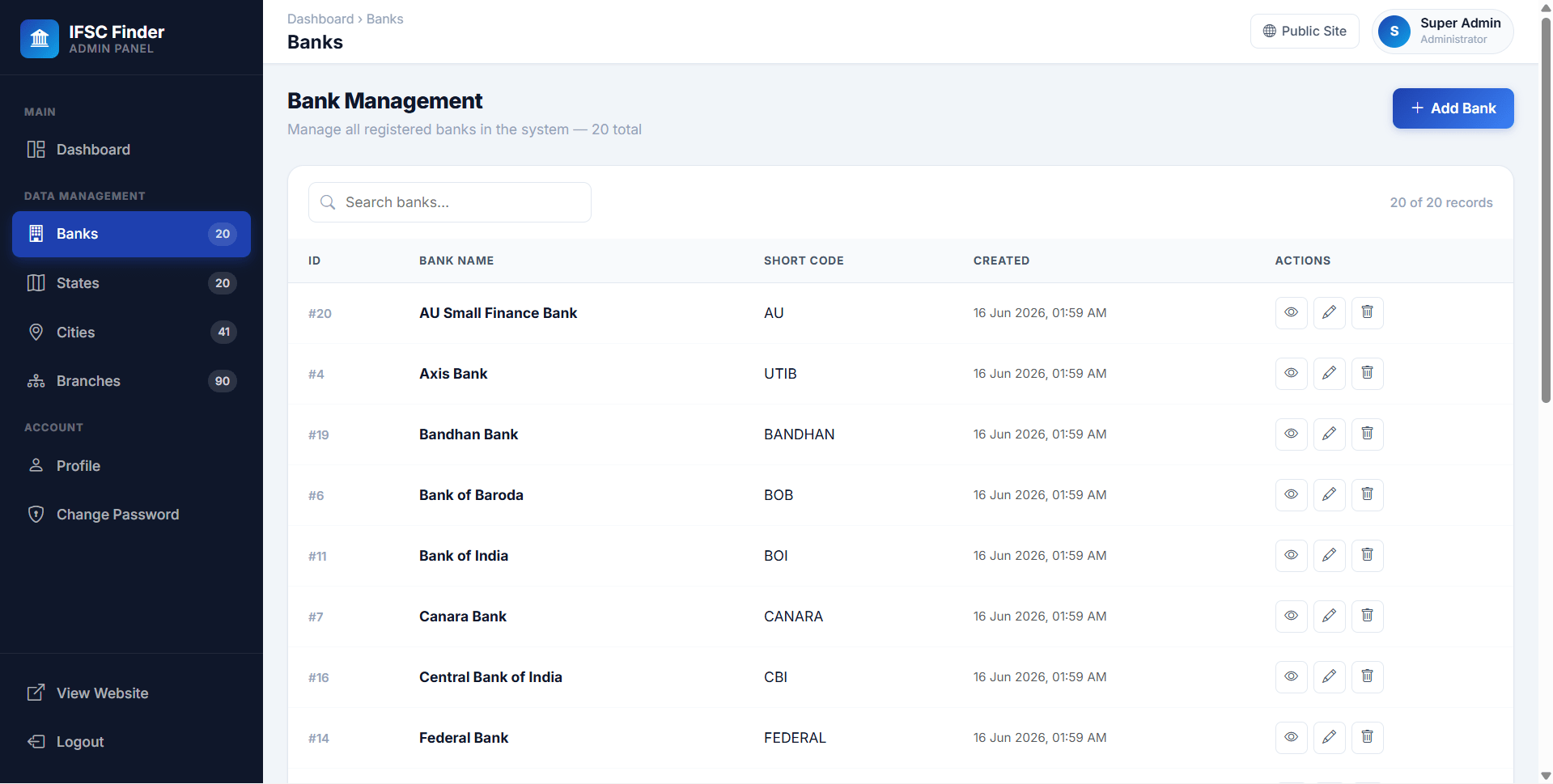Click the page vertical scrollbar thumb
Image resolution: width=1553 pixels, height=784 pixels.
click(1546, 210)
